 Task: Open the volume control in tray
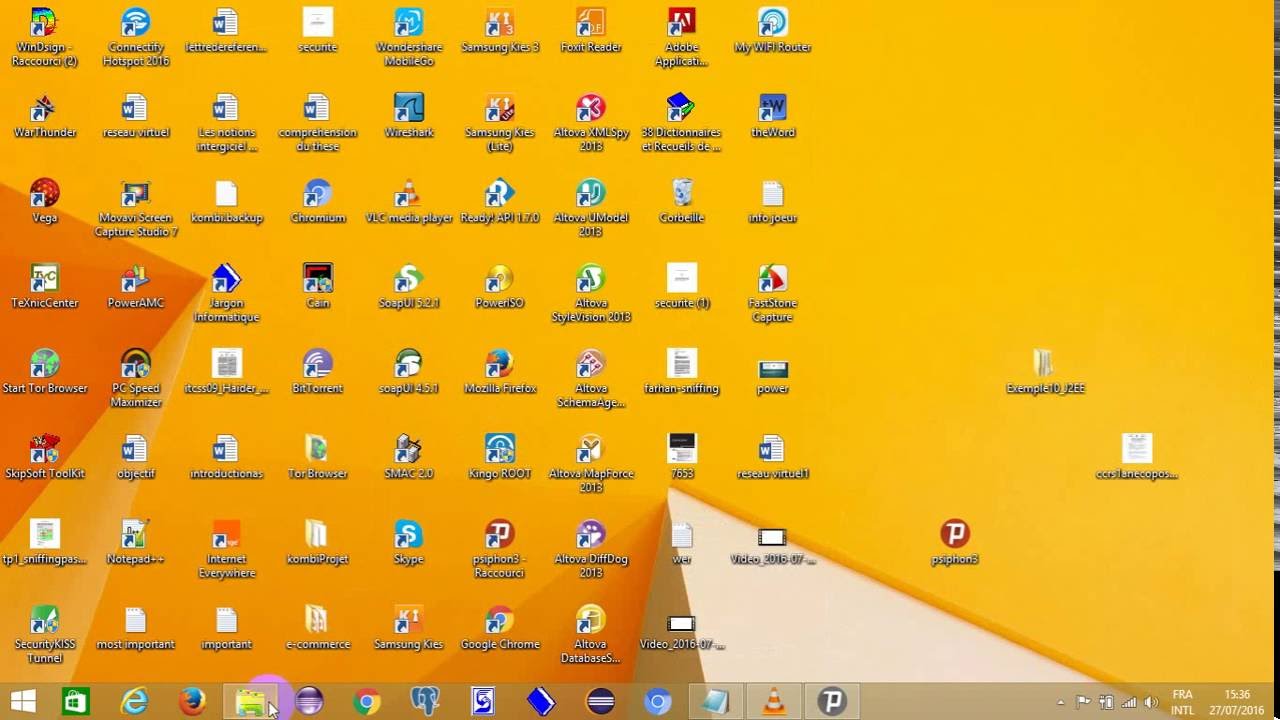point(1151,702)
